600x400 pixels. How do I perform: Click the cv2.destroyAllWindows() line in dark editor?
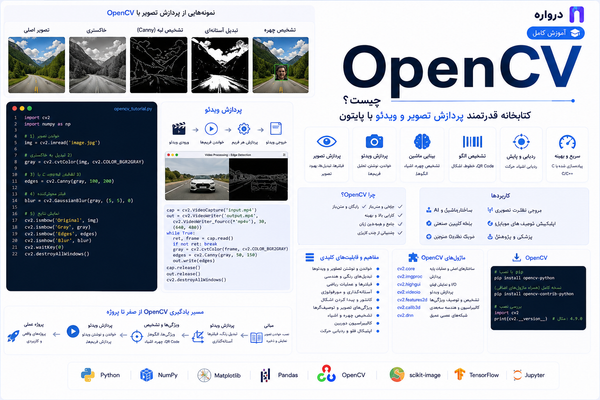[57, 254]
